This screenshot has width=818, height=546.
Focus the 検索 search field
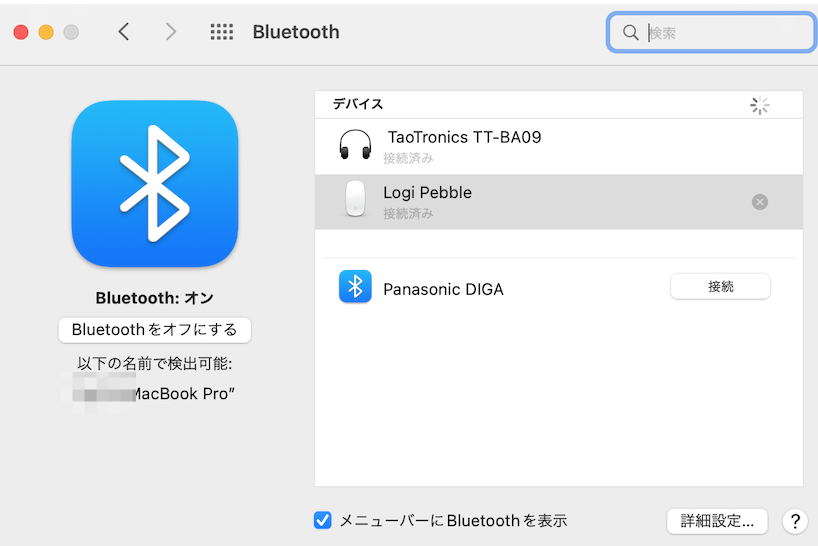coord(712,32)
